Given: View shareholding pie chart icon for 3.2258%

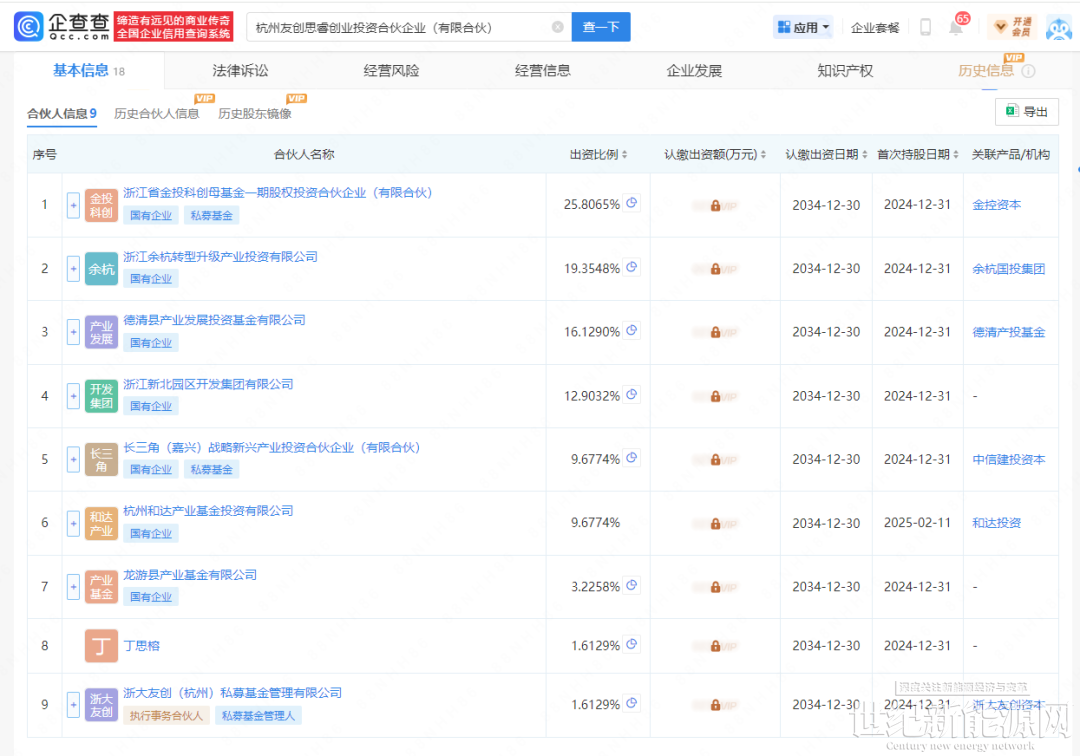Looking at the screenshot, I should (632, 585).
